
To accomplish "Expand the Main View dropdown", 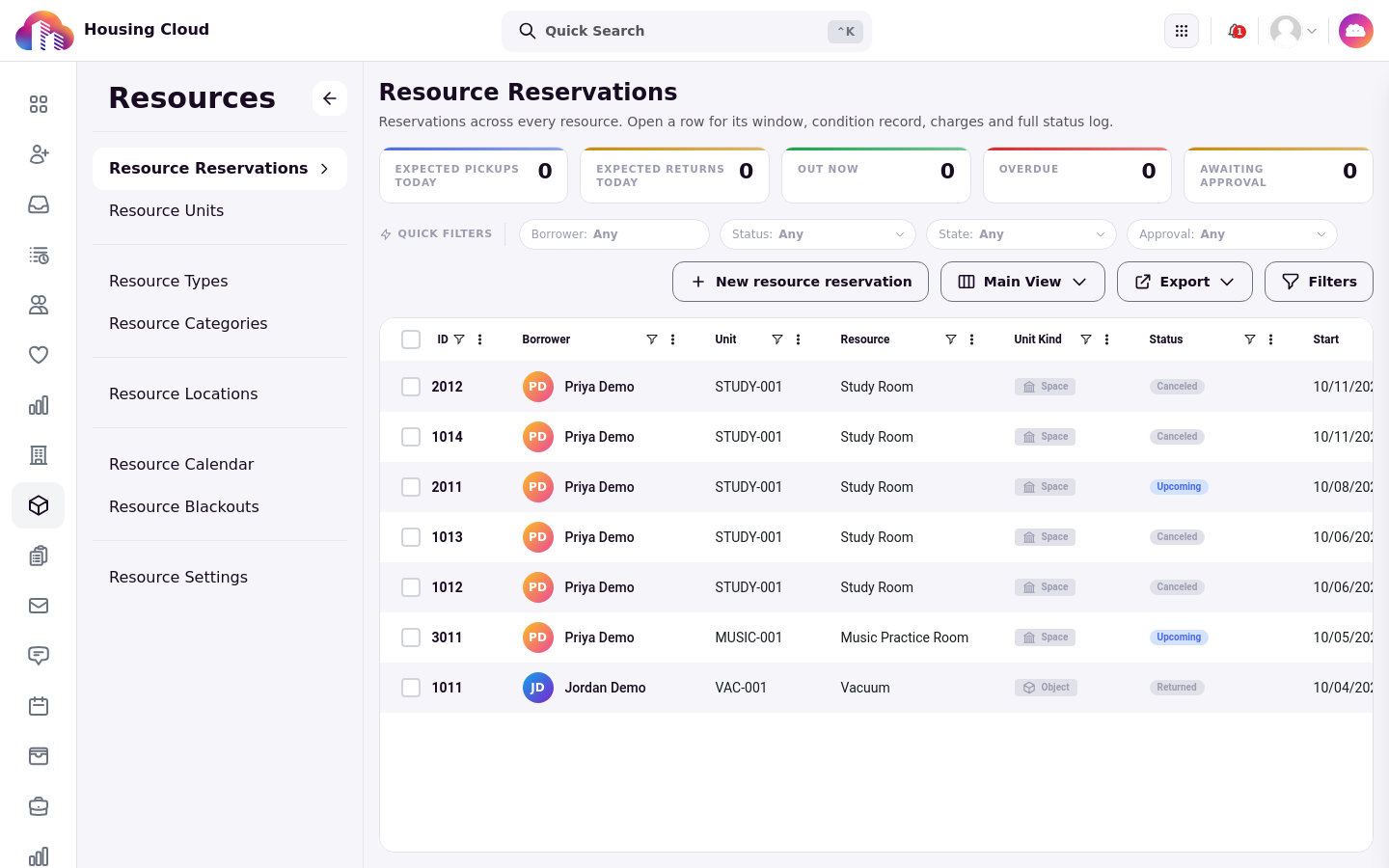I will pos(1022,282).
